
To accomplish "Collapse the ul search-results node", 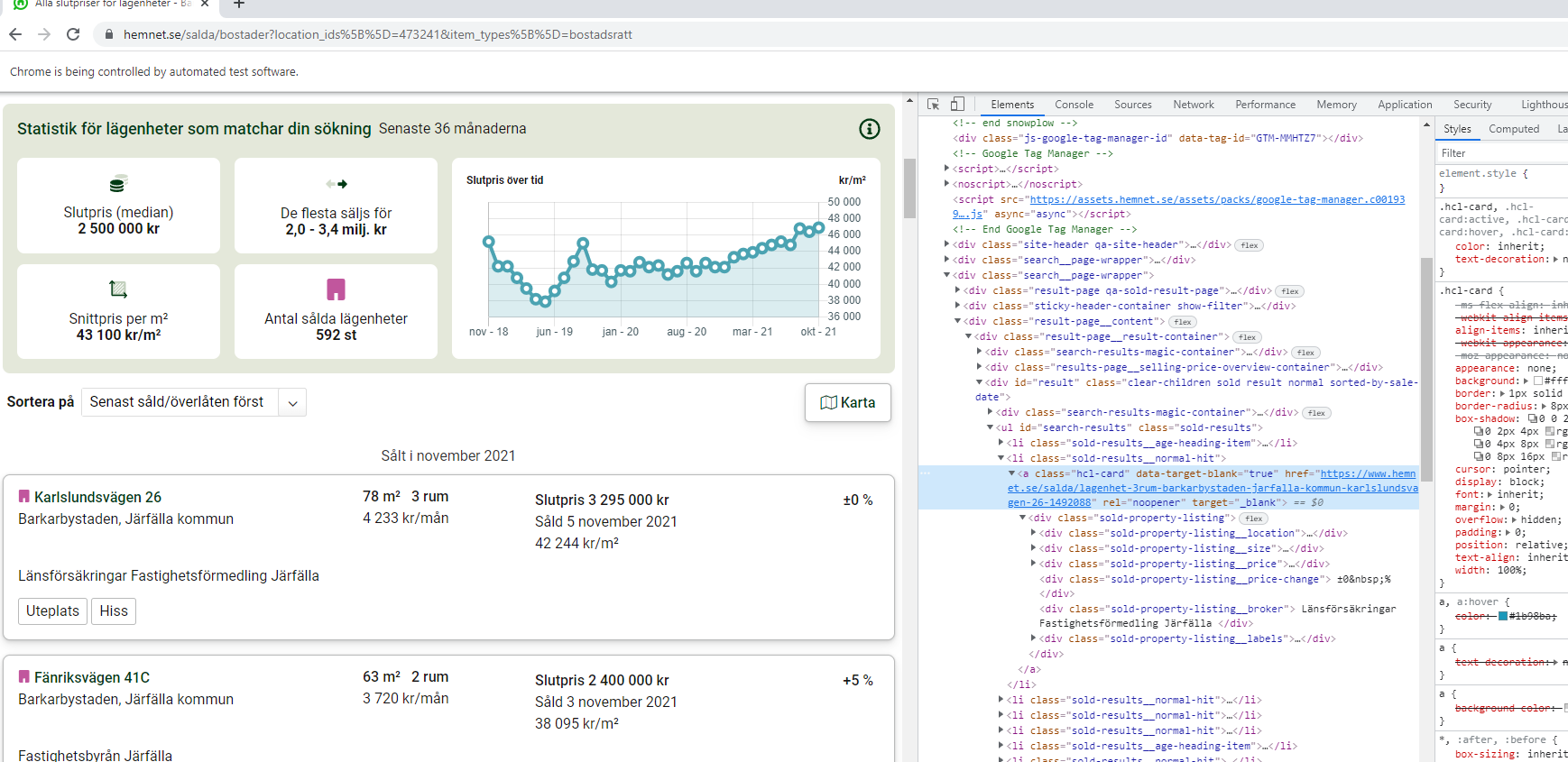I will (x=990, y=427).
